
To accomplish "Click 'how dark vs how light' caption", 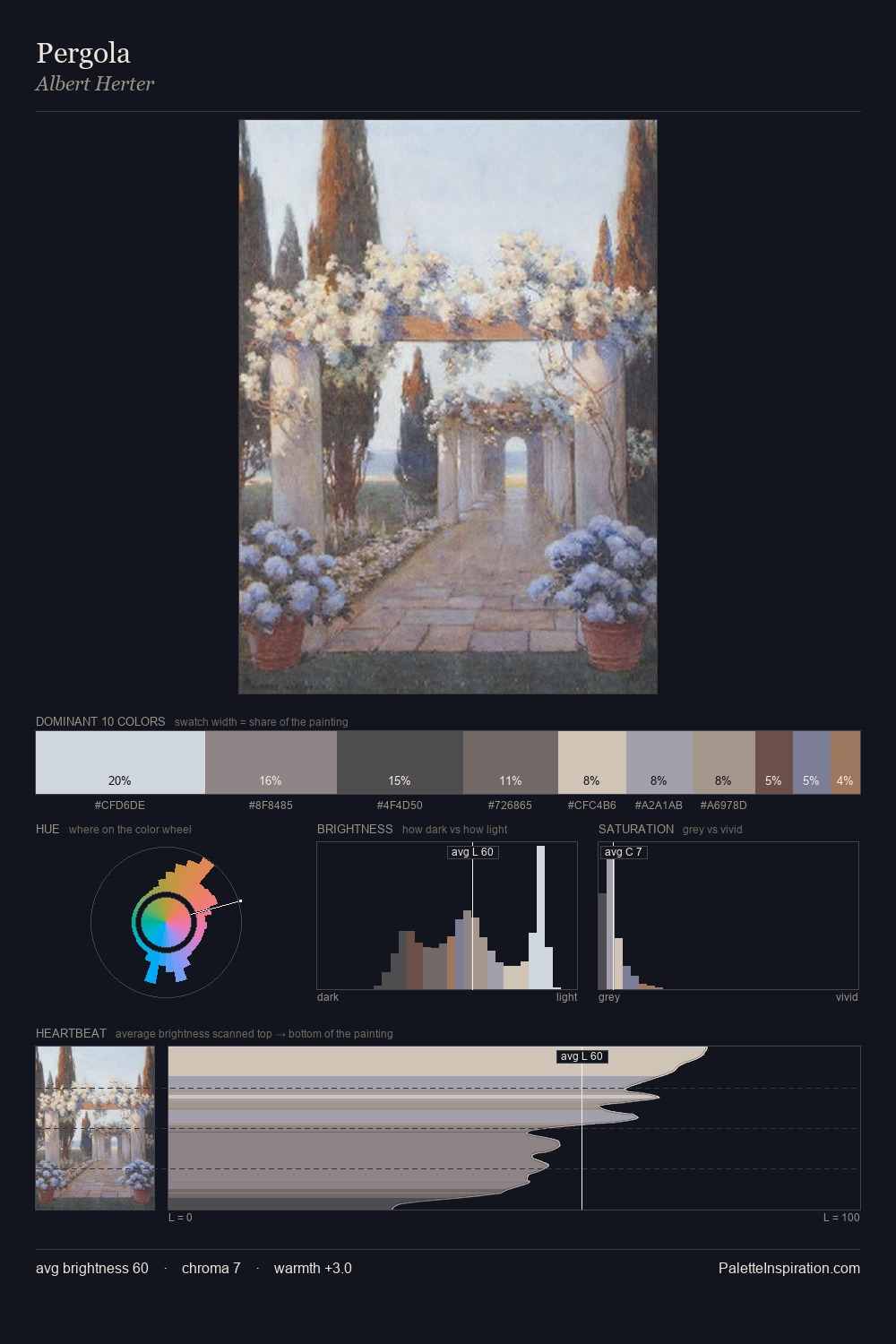I will pyautogui.click(x=455, y=830).
